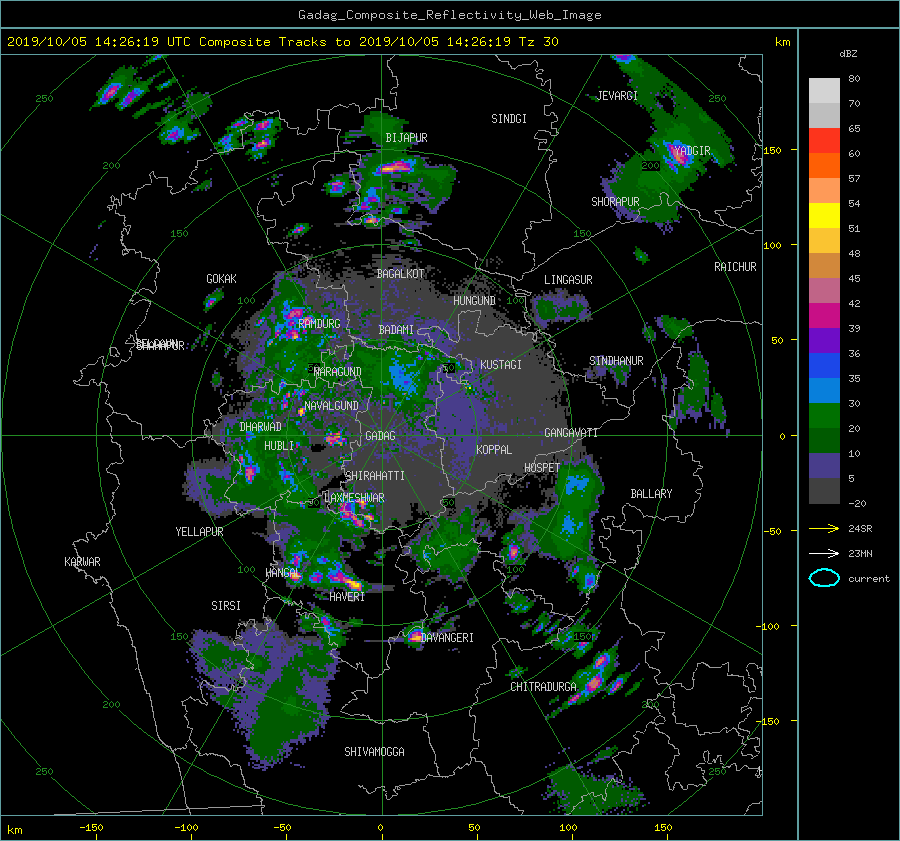The width and height of the screenshot is (900, 841).
Task: Click the SIRSI city label
Action: (x=226, y=606)
